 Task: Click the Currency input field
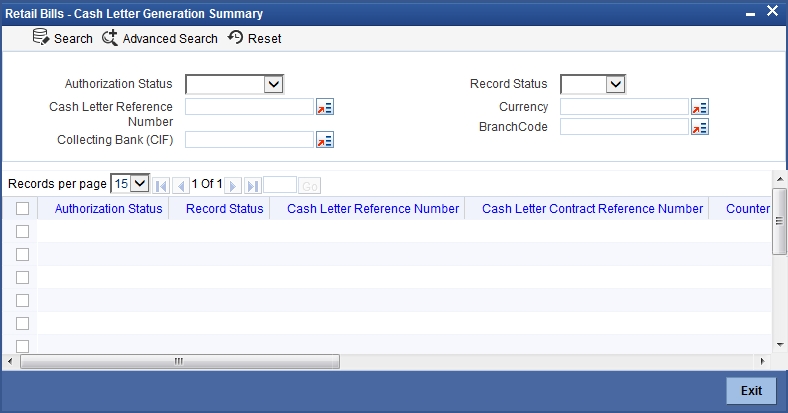coord(625,107)
